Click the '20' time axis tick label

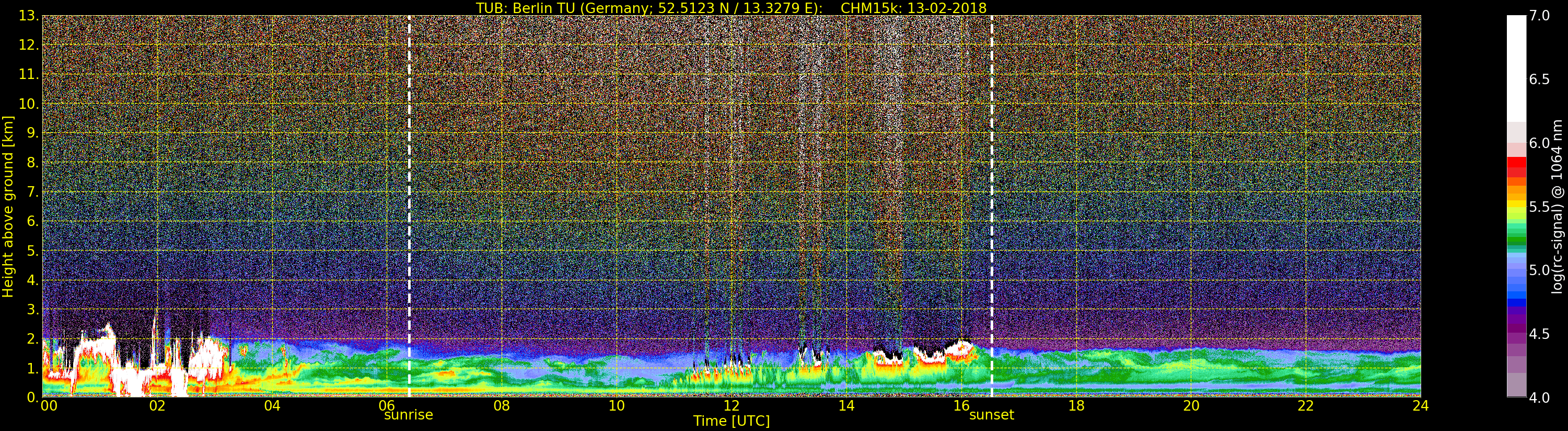coord(1191,405)
